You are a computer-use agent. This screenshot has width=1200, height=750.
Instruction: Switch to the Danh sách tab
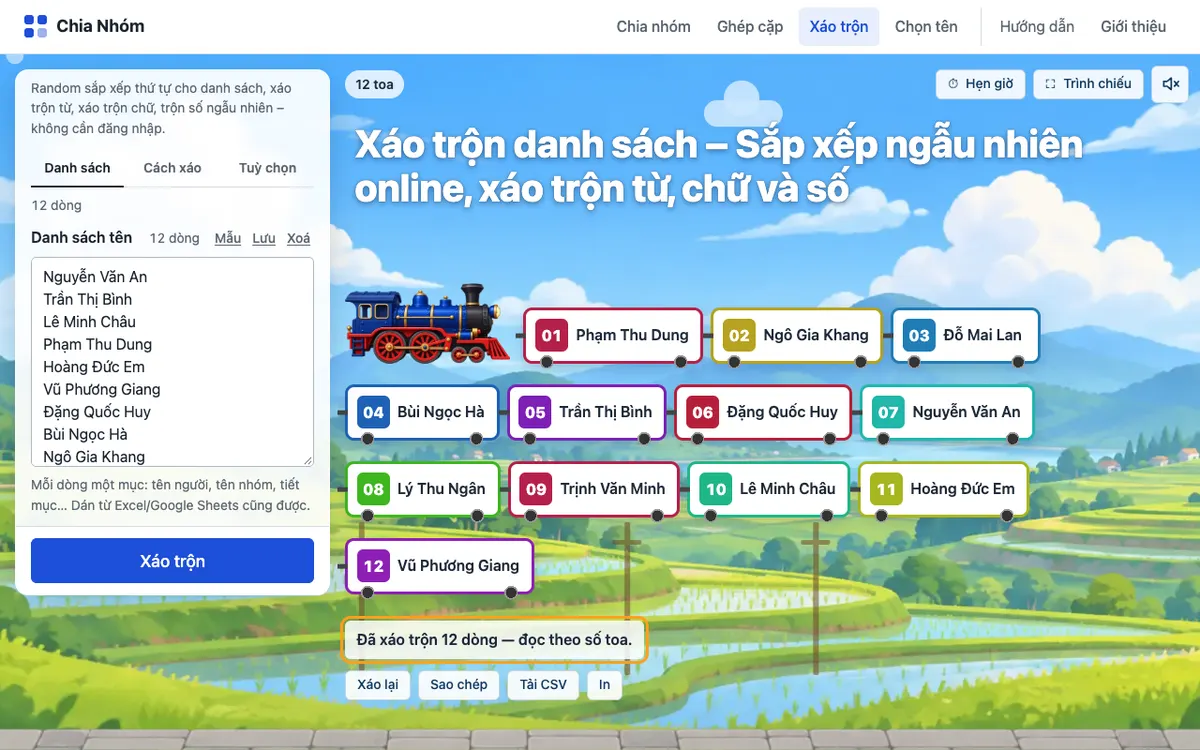[x=78, y=168]
